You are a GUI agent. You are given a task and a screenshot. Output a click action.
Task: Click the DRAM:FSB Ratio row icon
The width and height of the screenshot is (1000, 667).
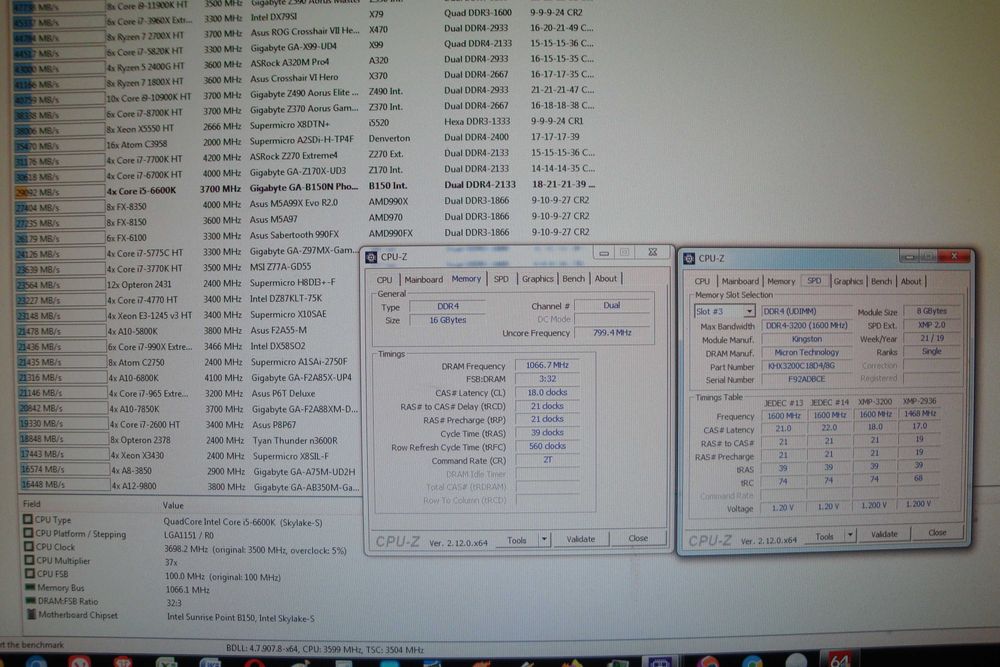pos(30,601)
